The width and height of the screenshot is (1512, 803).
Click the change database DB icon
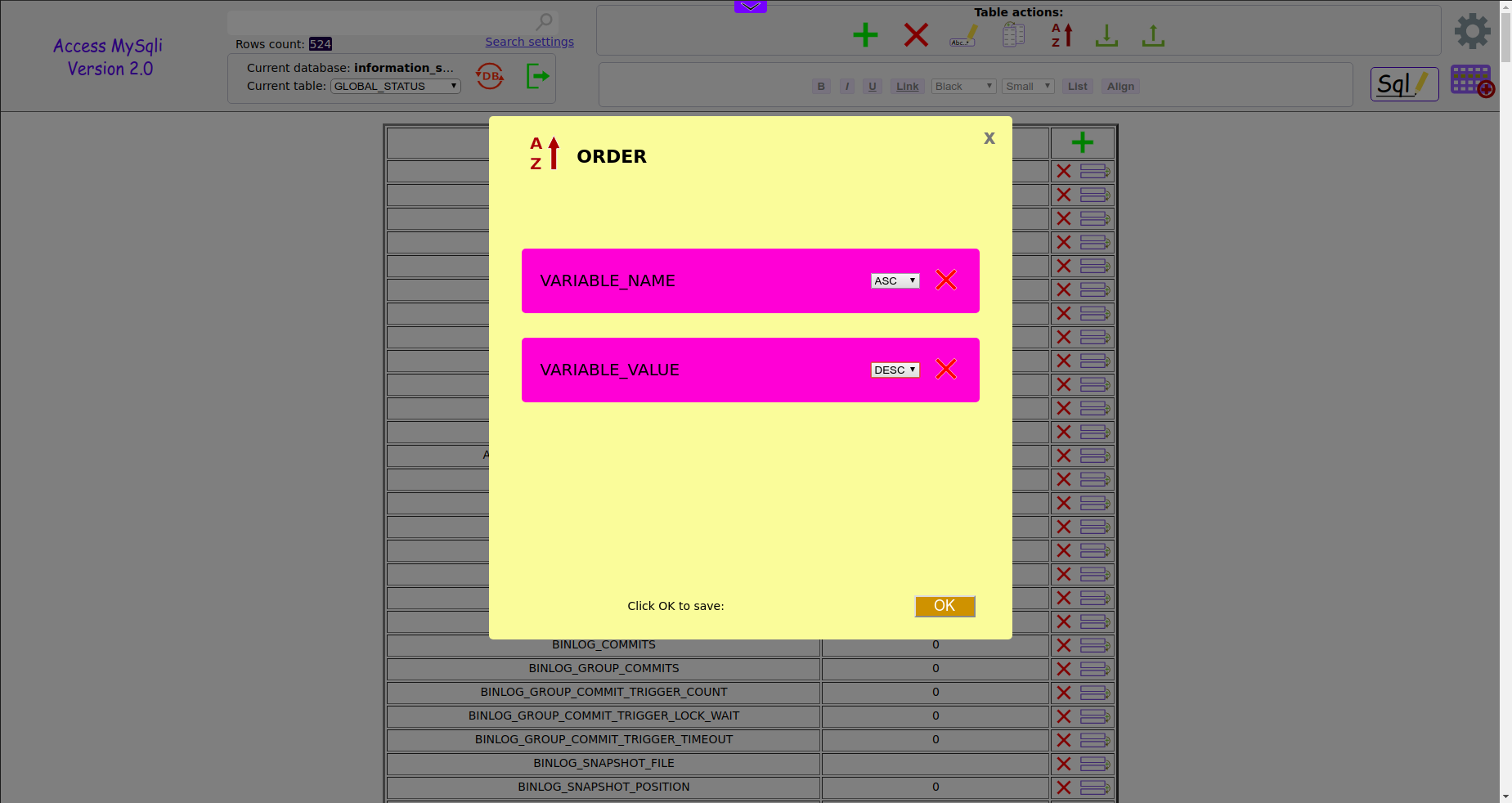coord(490,77)
